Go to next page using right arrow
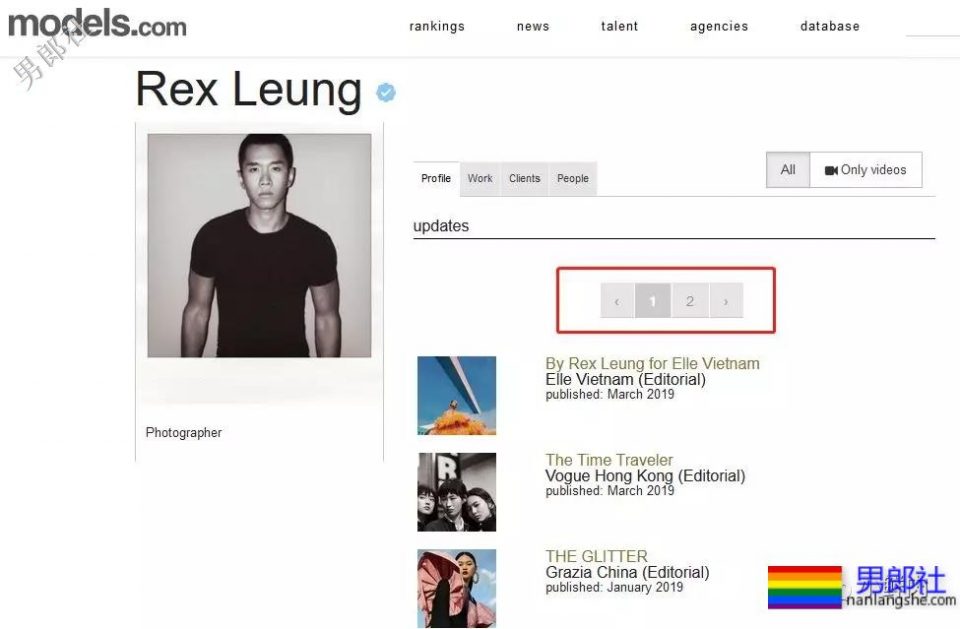 (x=726, y=301)
